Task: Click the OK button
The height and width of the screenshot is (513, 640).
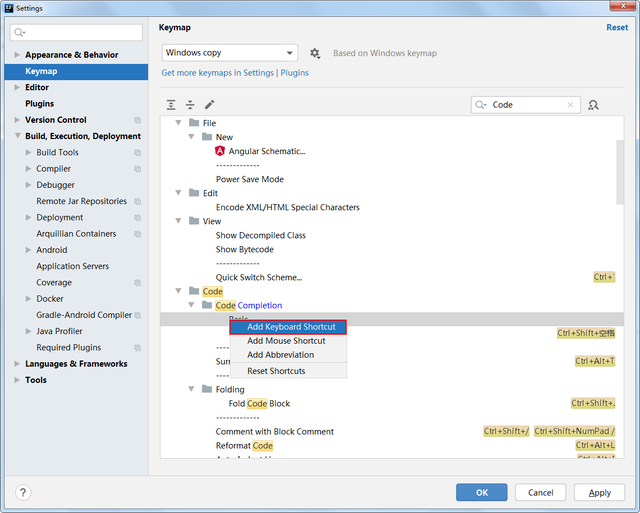Action: (x=482, y=492)
